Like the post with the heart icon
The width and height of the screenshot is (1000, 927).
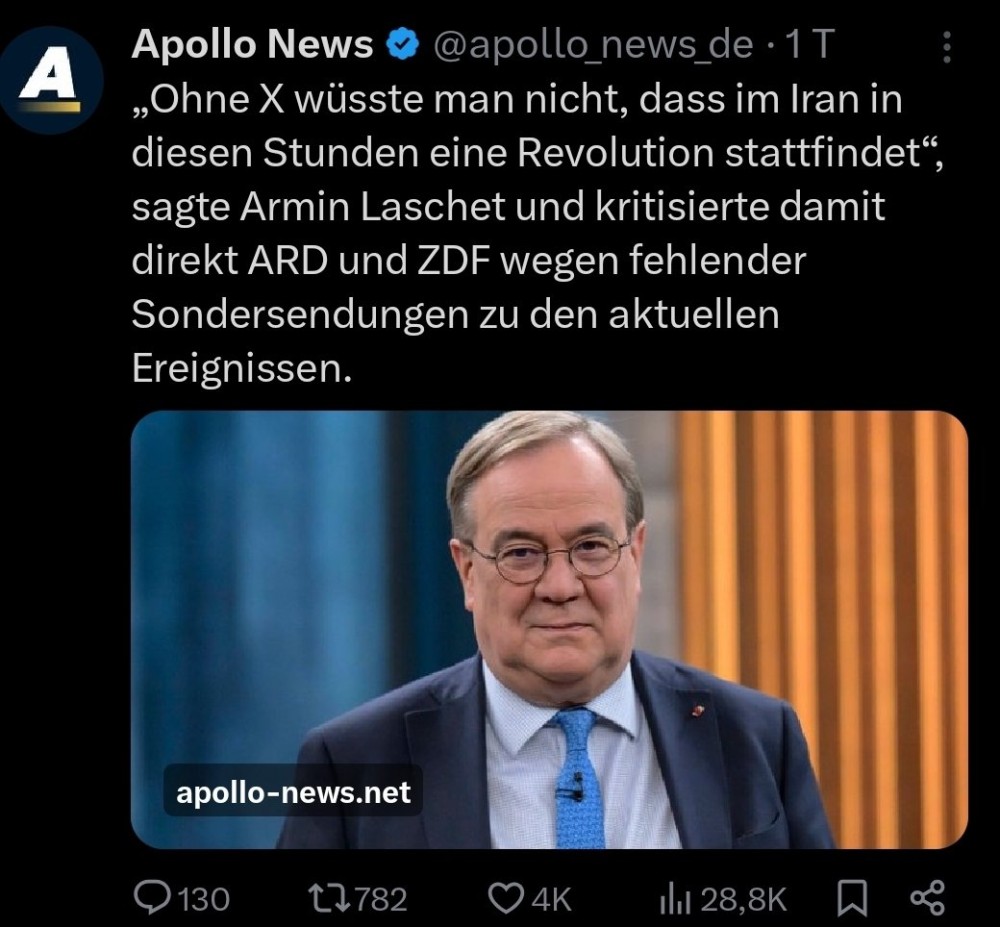point(505,898)
